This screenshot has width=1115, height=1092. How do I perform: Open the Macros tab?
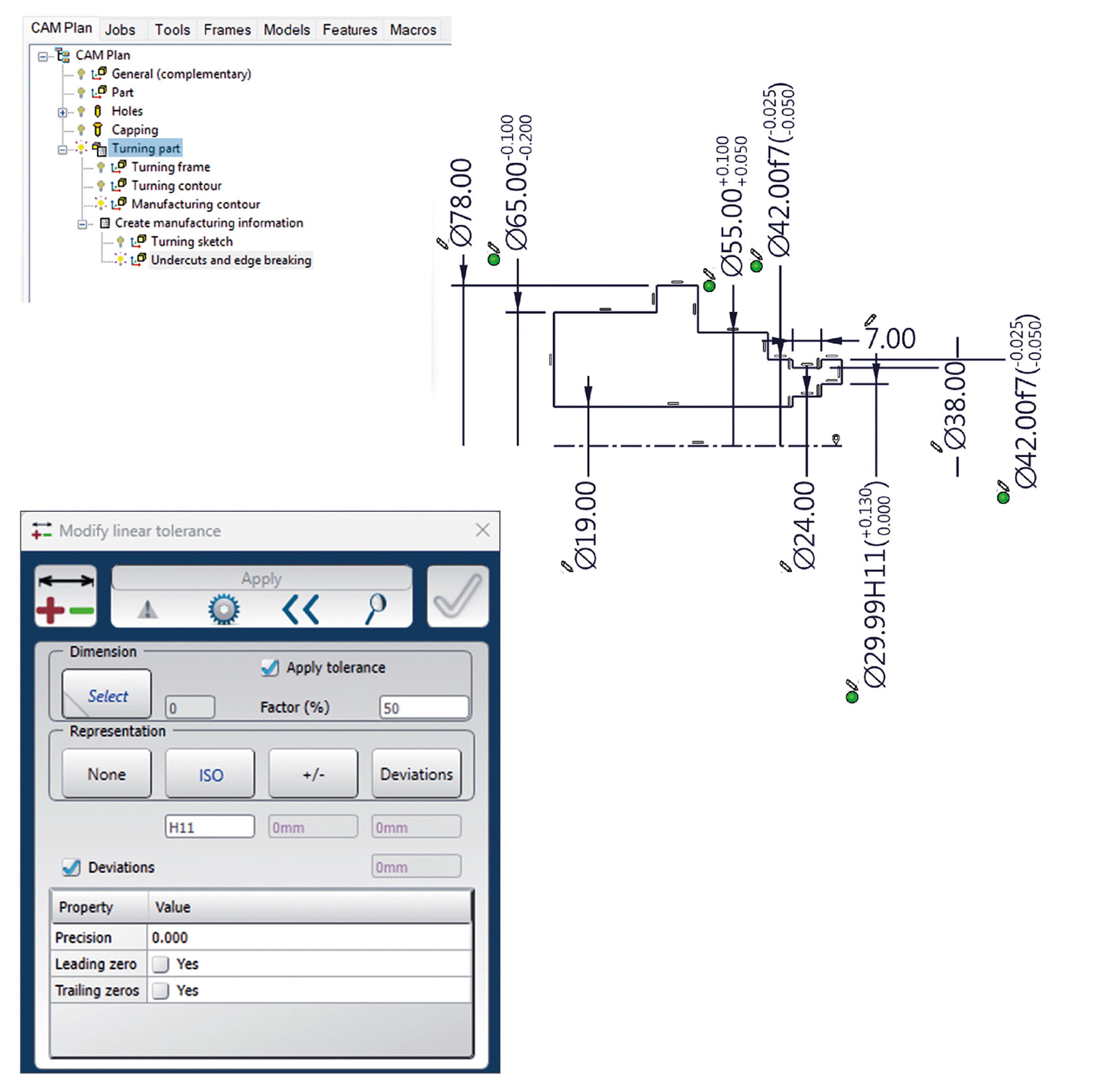[x=413, y=30]
